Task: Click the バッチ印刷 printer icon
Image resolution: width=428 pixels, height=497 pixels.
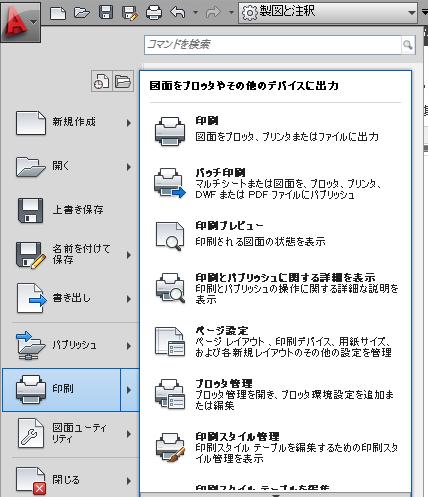Action: click(170, 183)
